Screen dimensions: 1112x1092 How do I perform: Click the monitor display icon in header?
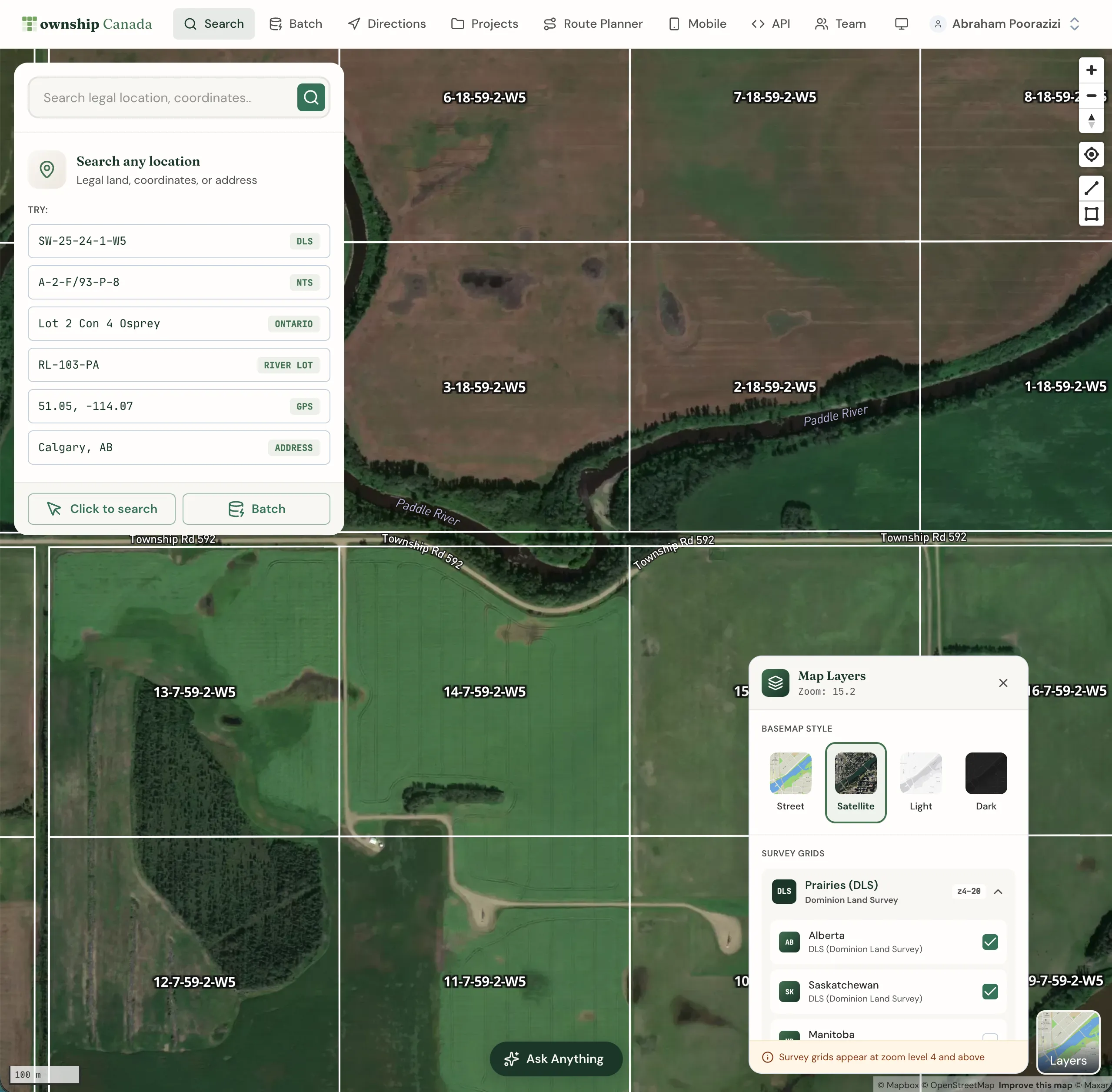click(x=901, y=24)
